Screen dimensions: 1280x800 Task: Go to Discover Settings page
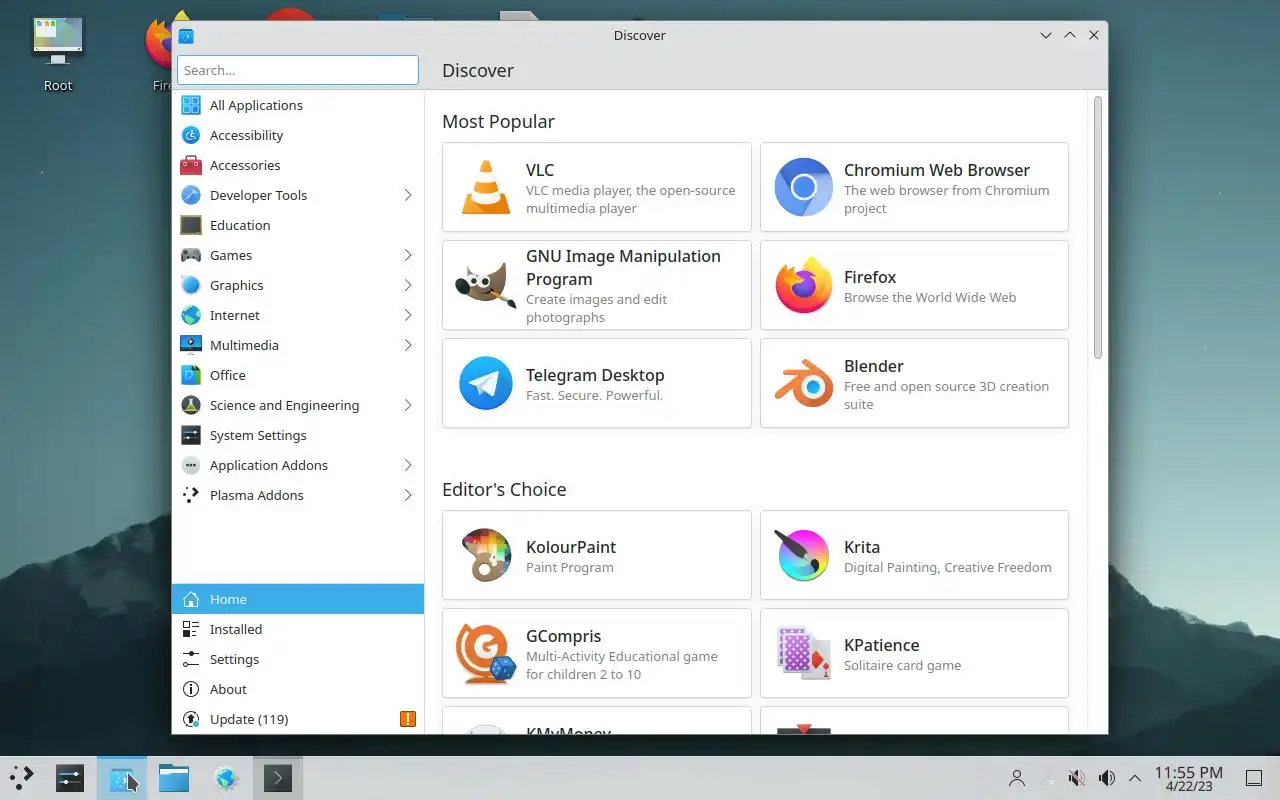(x=298, y=659)
